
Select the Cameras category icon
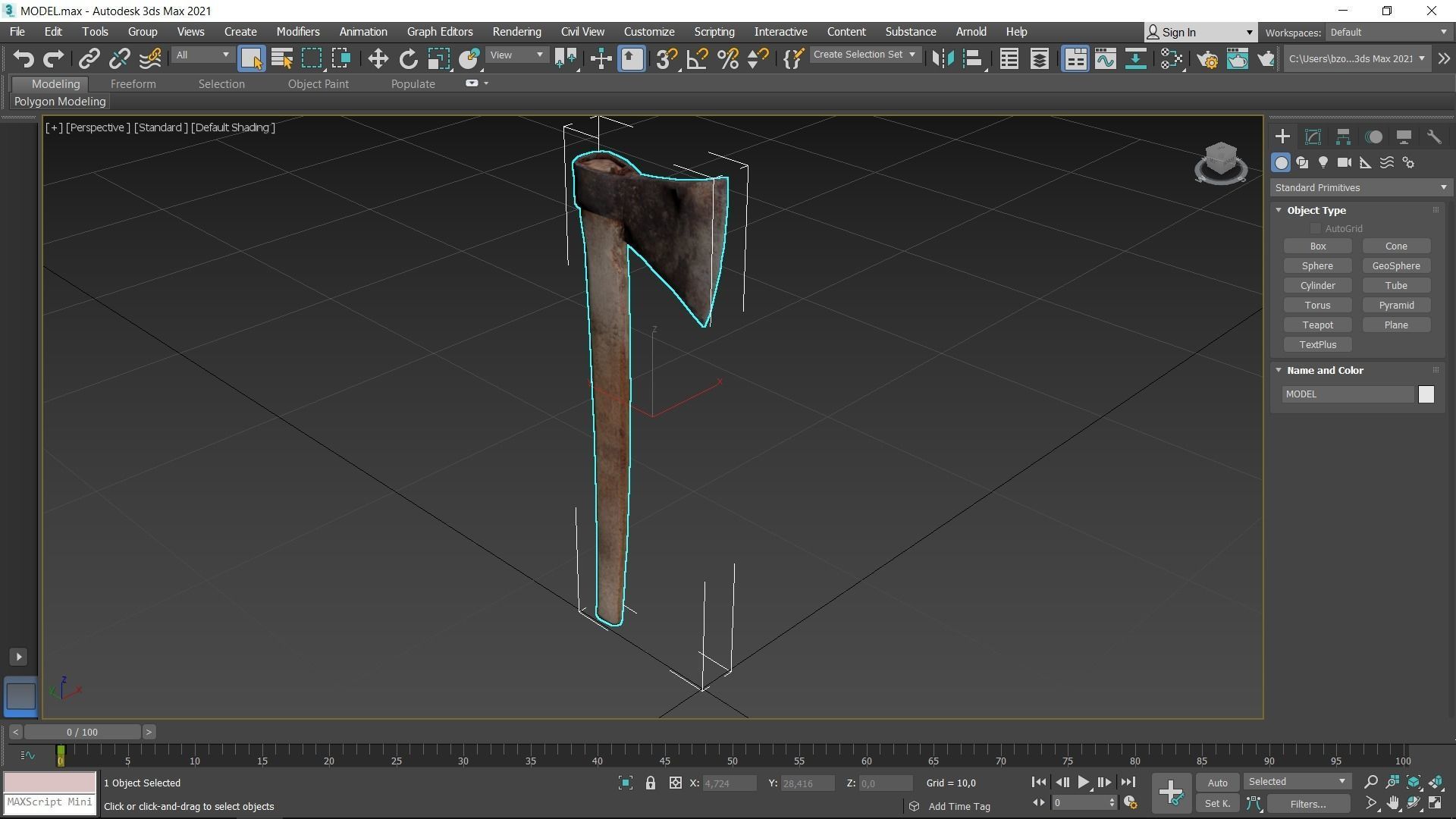1345,162
